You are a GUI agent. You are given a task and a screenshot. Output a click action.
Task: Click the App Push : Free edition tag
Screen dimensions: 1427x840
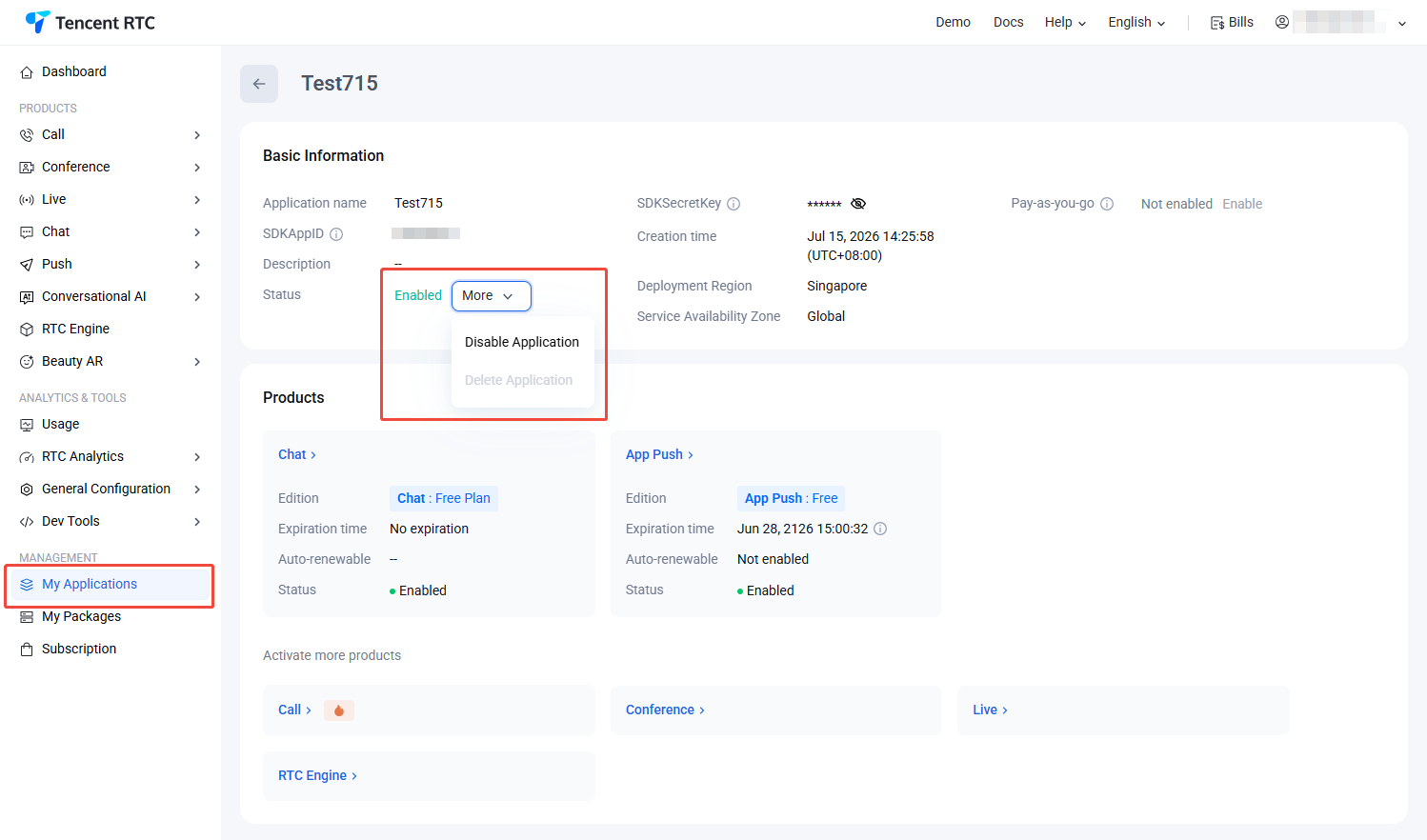tap(792, 498)
